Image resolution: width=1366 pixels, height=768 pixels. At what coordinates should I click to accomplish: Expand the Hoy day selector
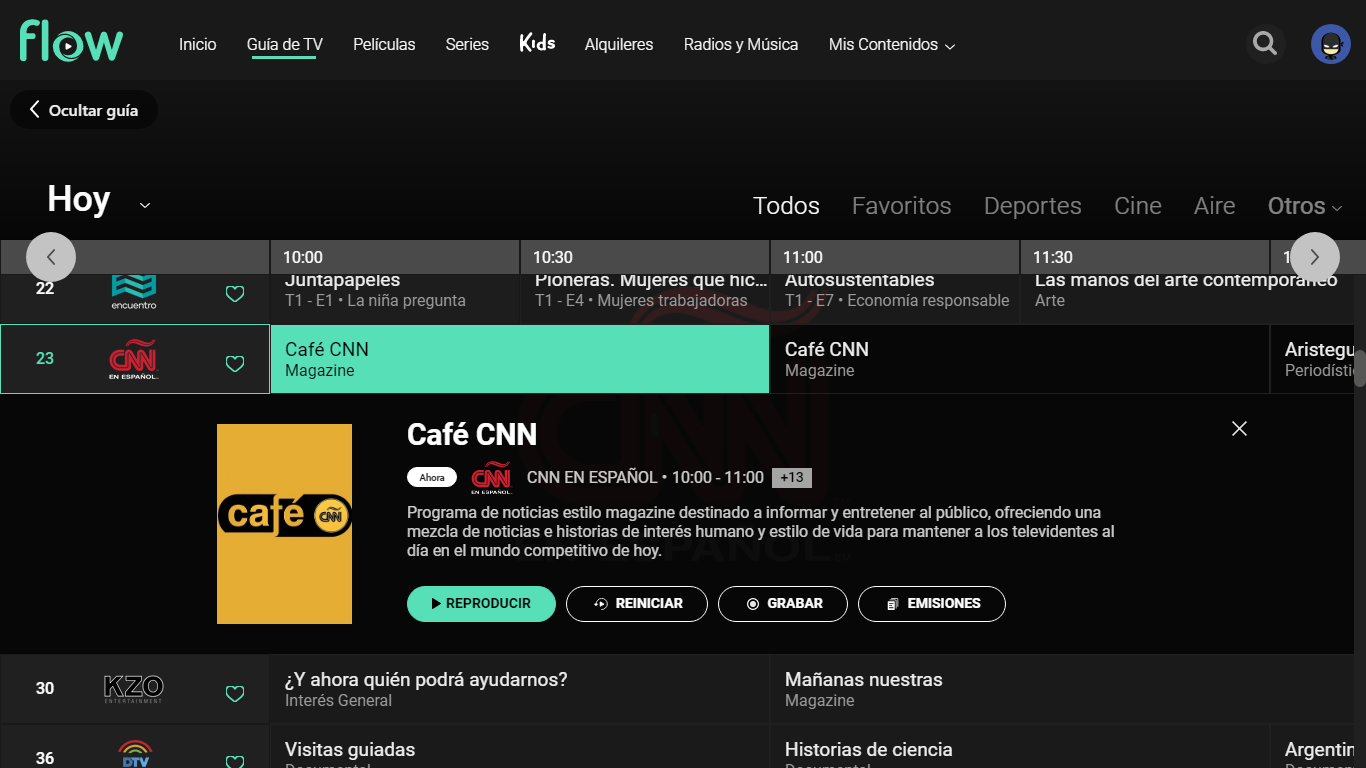pyautogui.click(x=99, y=200)
